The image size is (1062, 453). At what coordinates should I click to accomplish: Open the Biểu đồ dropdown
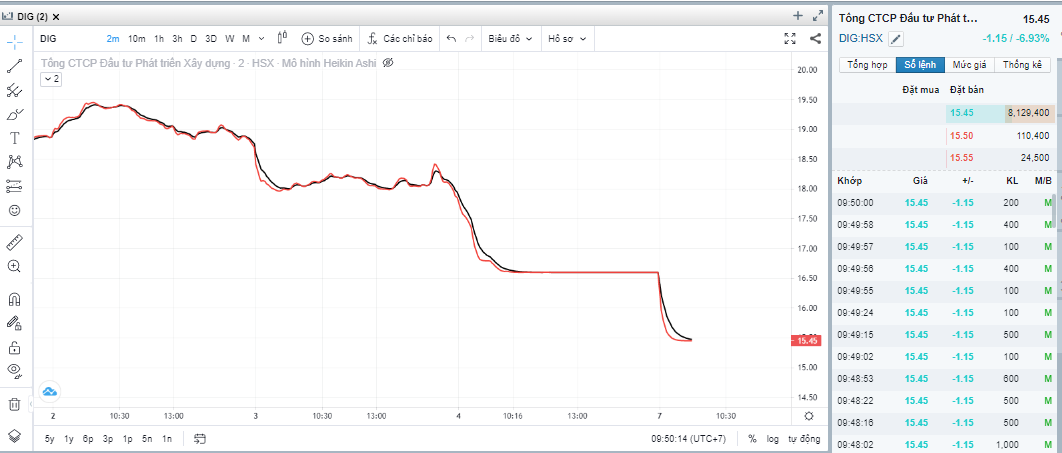pyautogui.click(x=511, y=39)
